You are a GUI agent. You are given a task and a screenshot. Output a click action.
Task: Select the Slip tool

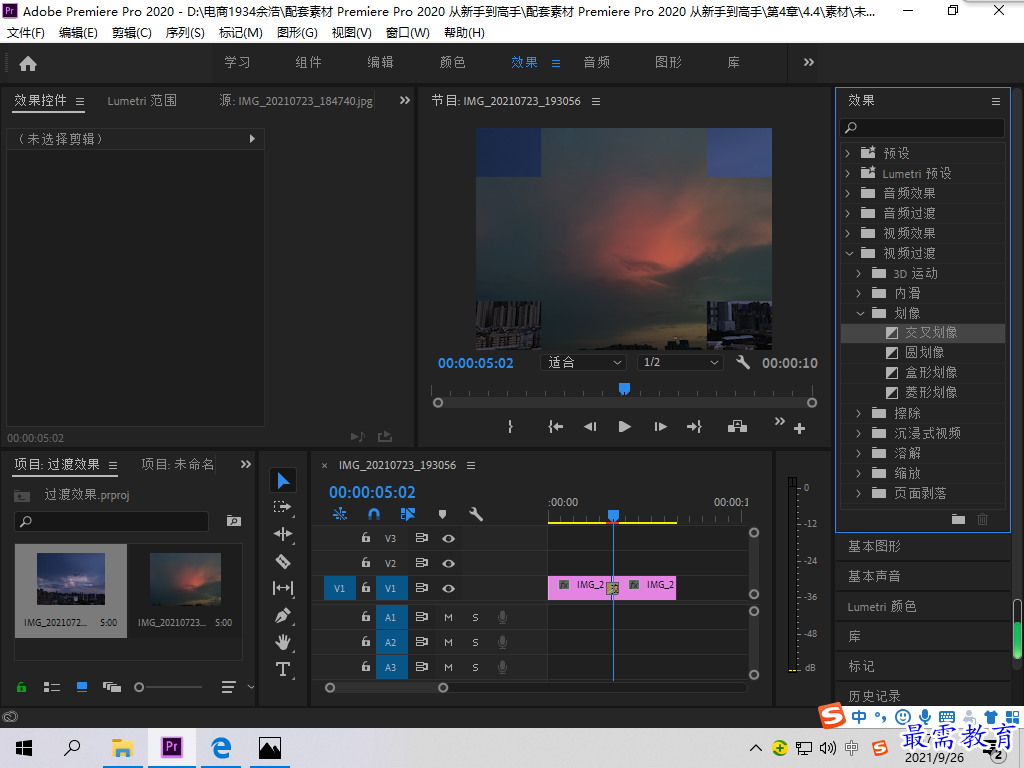283,588
